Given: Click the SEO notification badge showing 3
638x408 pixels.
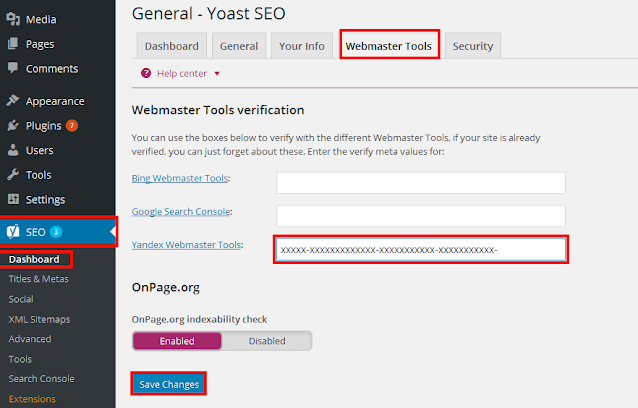Looking at the screenshot, I should tap(56, 232).
